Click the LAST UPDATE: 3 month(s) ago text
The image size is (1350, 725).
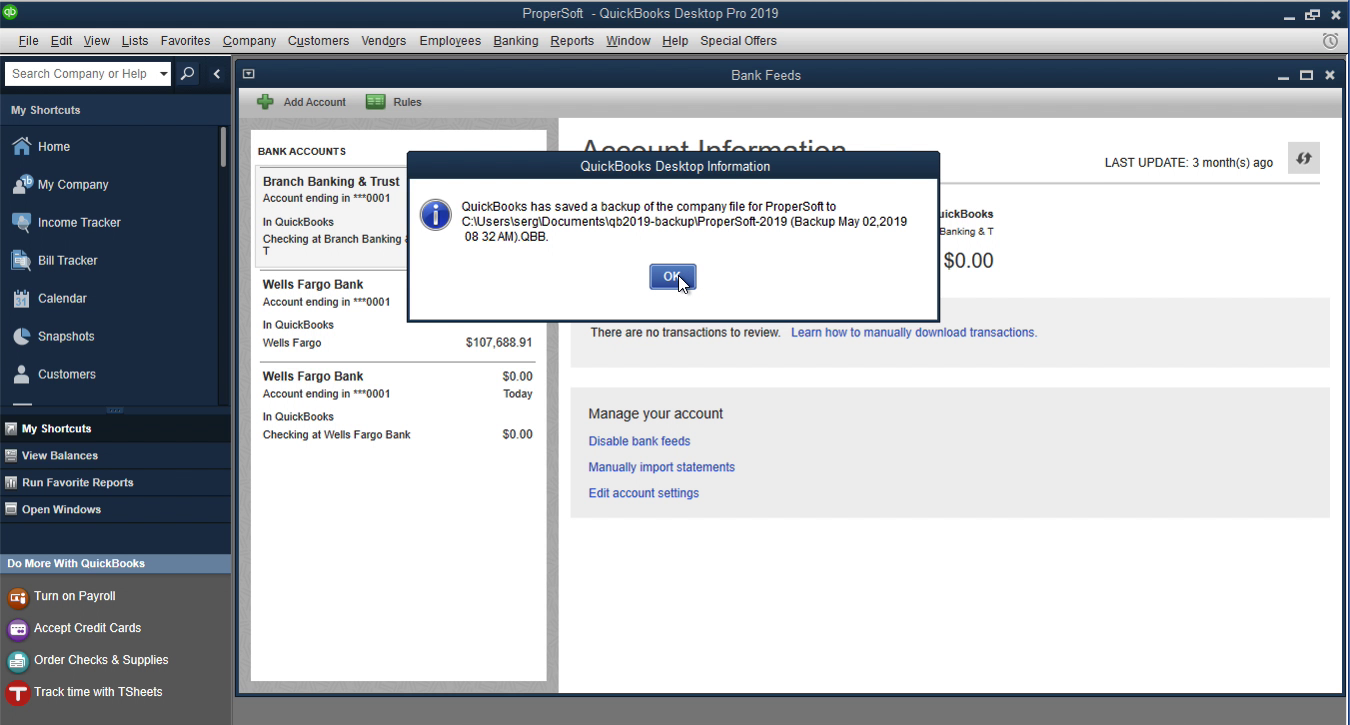point(1188,163)
